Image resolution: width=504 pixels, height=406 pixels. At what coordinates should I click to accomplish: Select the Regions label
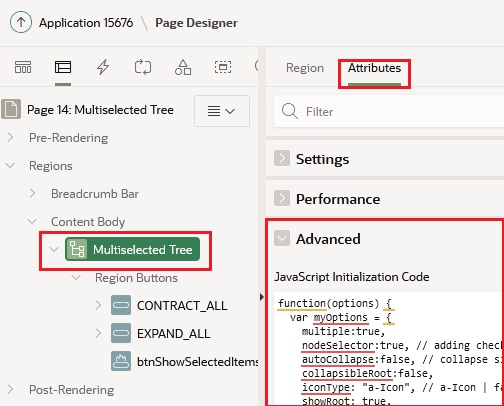51,166
